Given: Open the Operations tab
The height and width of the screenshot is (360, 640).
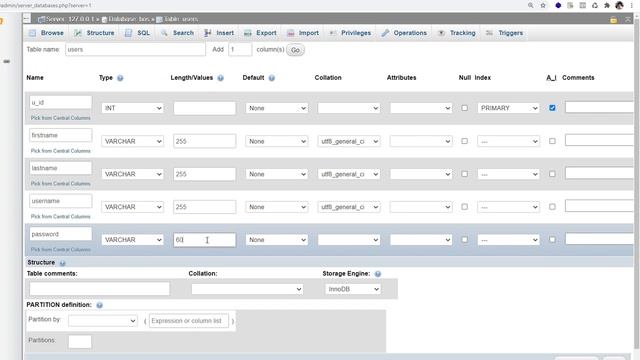Looking at the screenshot, I should 404,33.
